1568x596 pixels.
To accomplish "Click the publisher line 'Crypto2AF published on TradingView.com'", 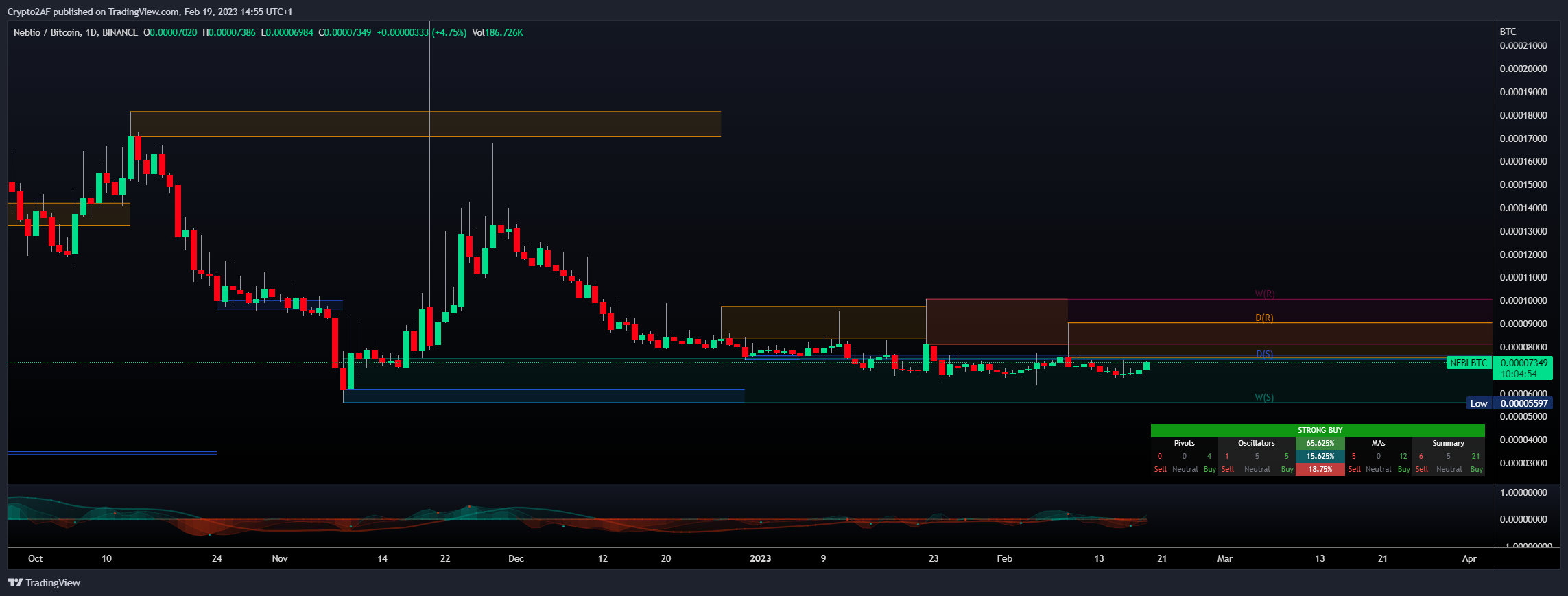I will pos(93,12).
